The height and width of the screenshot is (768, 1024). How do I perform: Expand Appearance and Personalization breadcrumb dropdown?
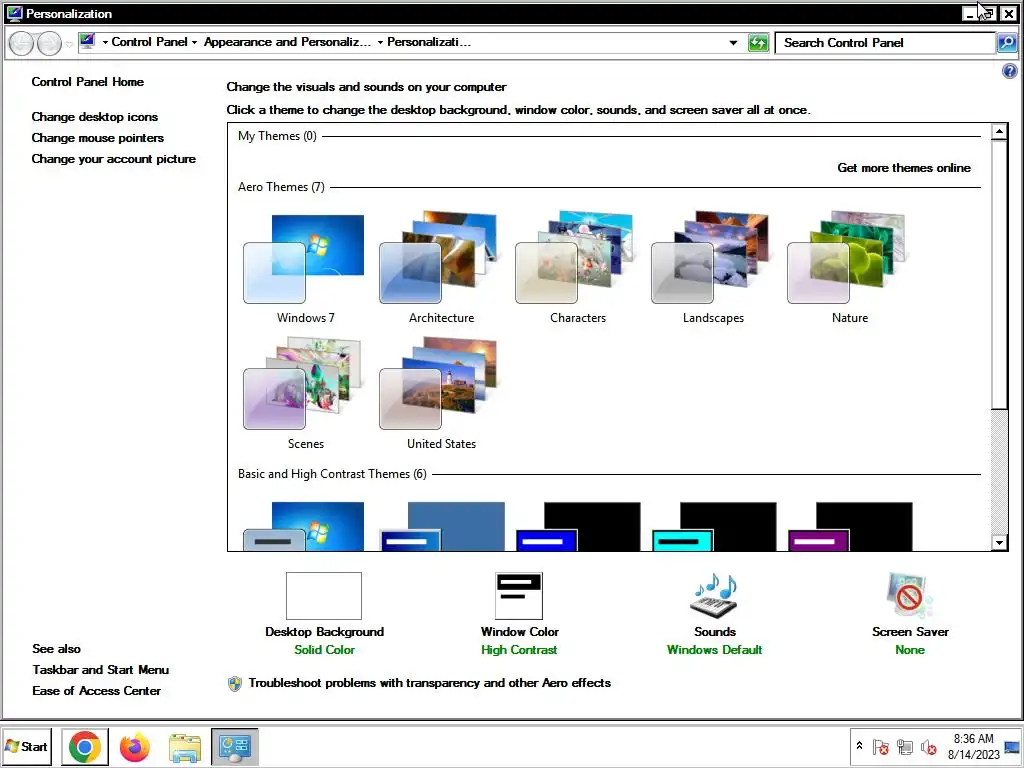pyautogui.click(x=380, y=42)
